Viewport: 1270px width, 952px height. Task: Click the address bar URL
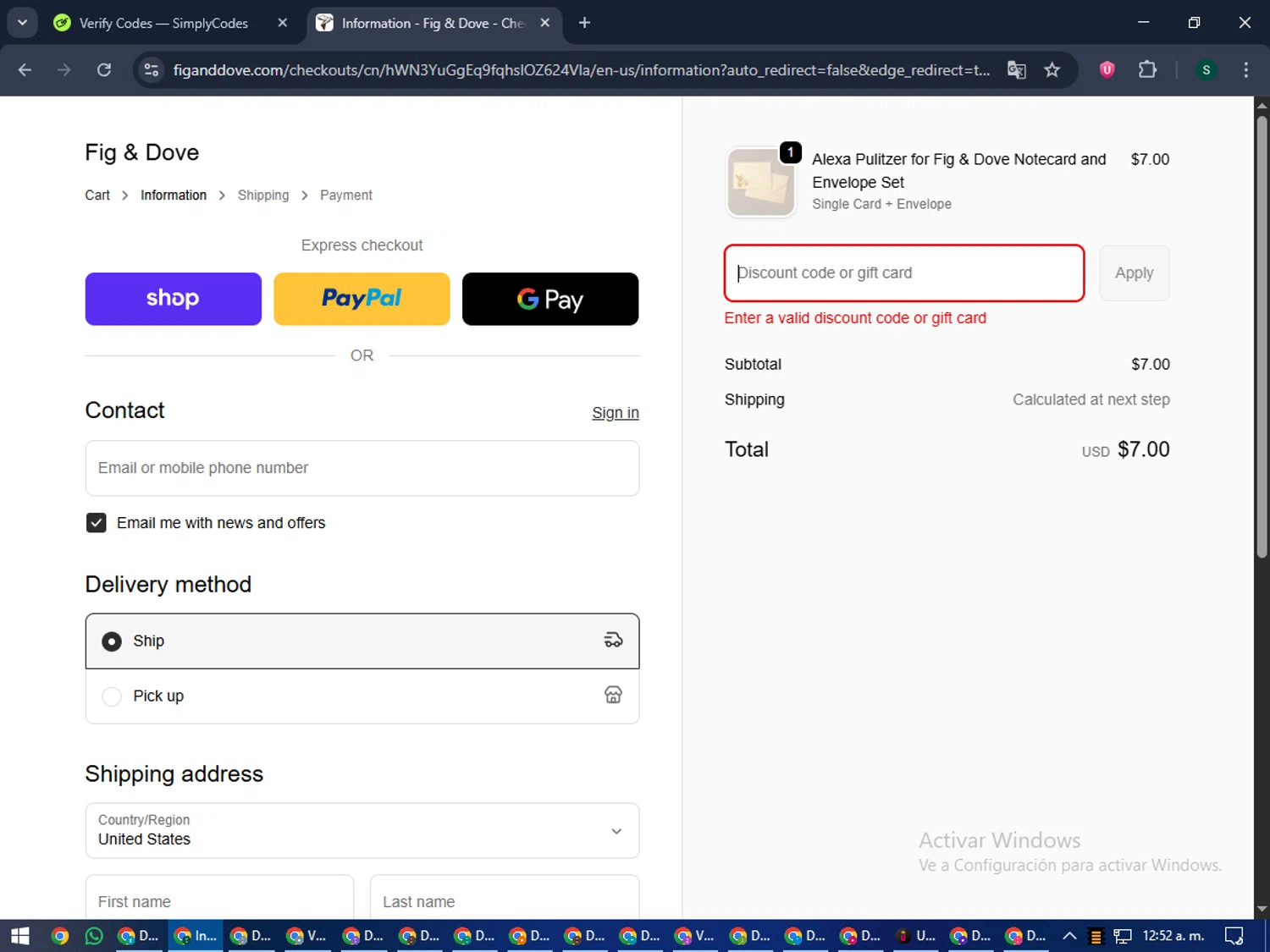click(x=581, y=69)
